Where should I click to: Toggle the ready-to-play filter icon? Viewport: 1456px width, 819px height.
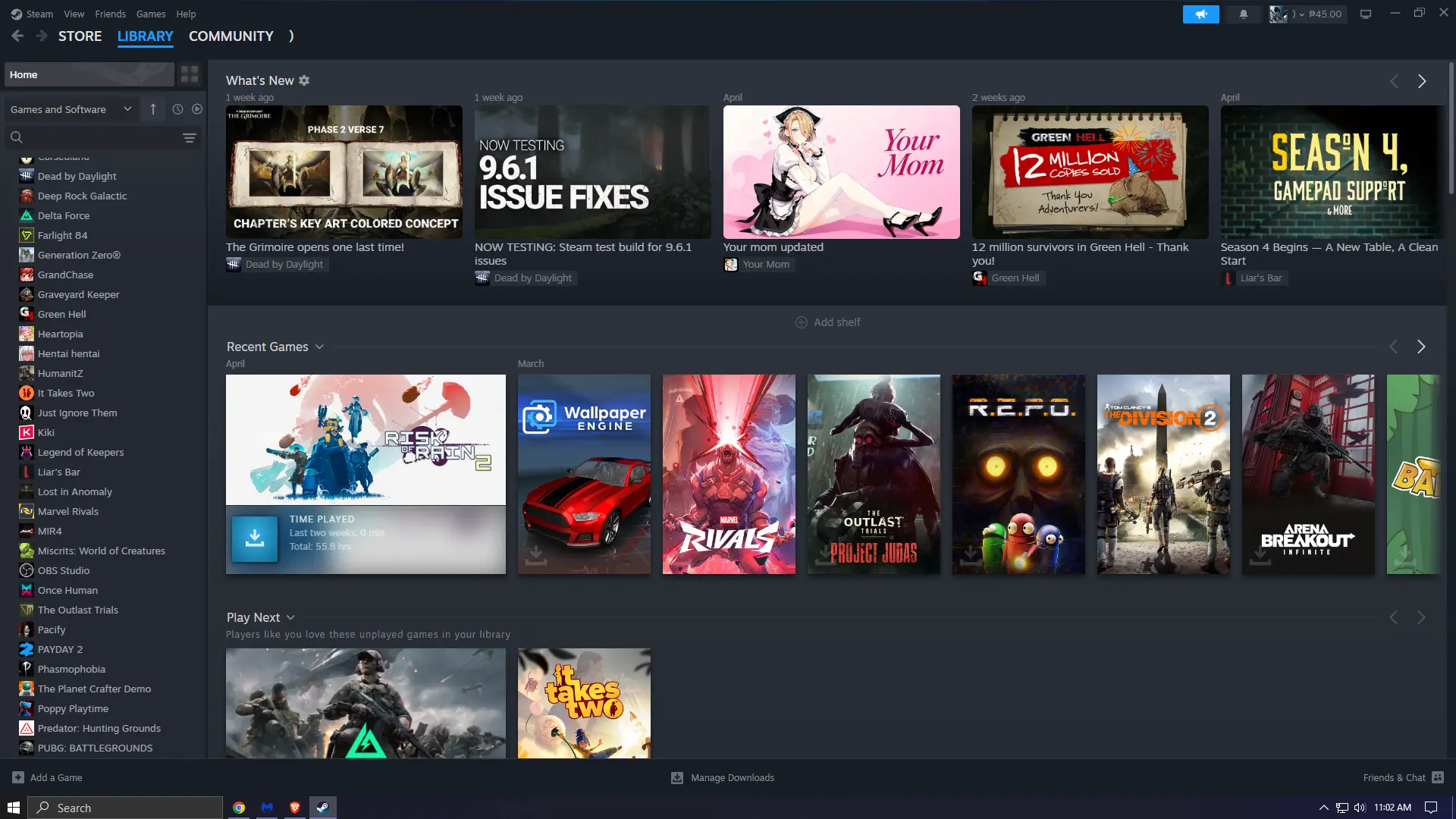[197, 109]
